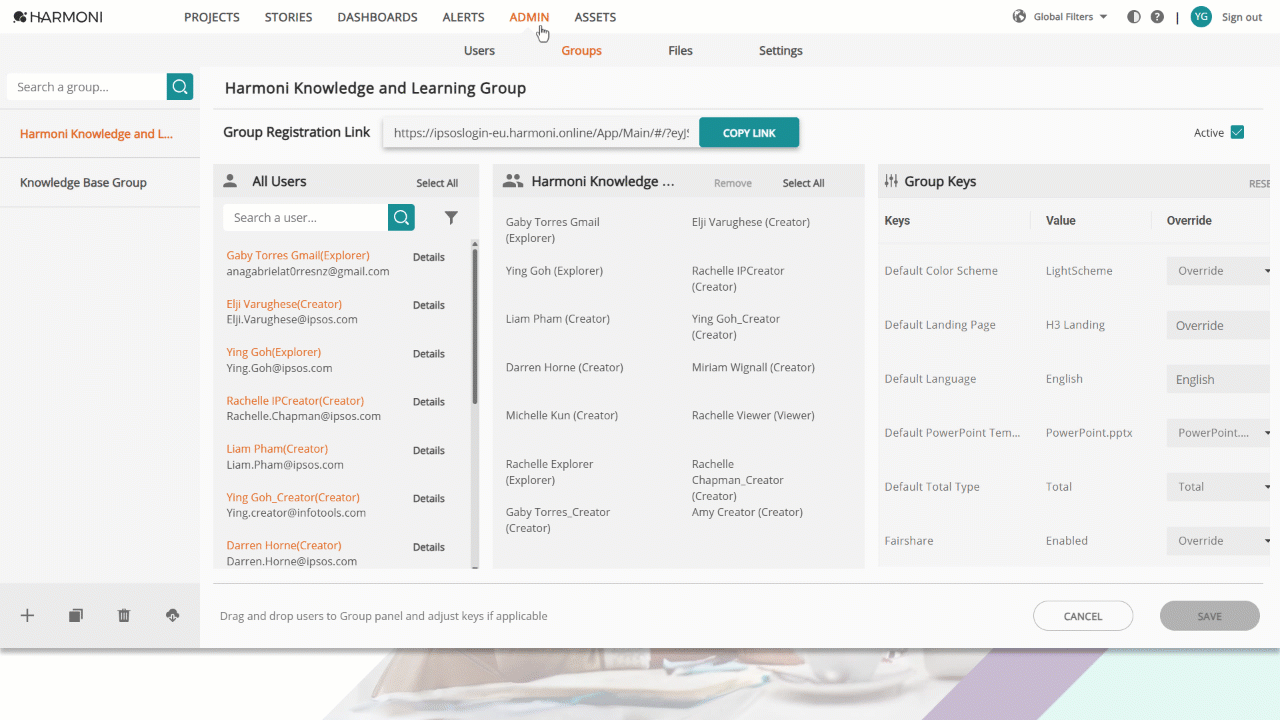Screen dimensions: 1280x720
Task: Open the ADMIN menu
Action: [529, 17]
